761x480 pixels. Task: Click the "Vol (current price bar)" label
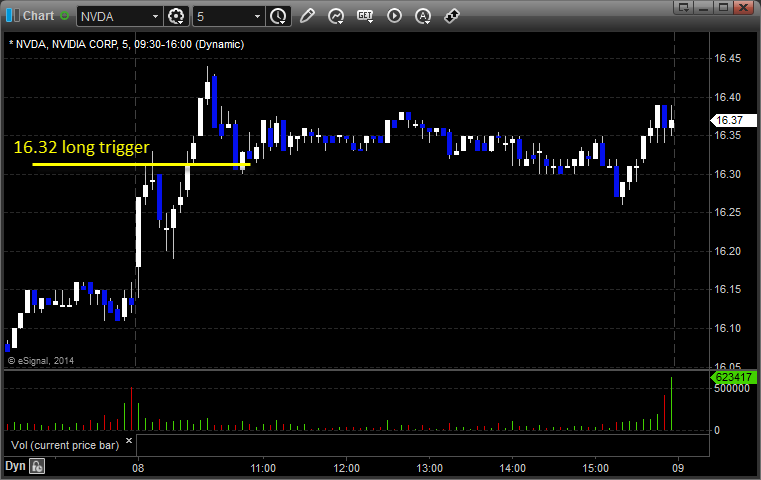point(65,445)
